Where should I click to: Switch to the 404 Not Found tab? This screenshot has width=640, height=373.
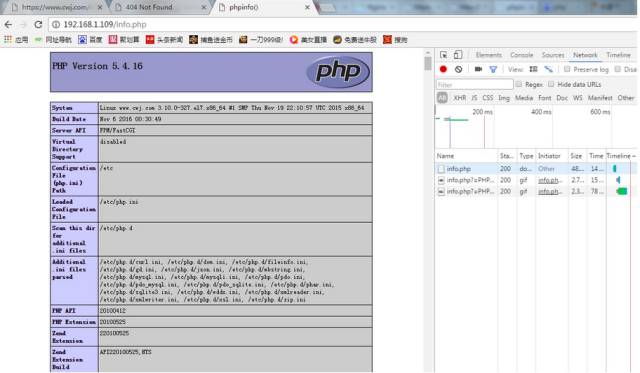pyautogui.click(x=160, y=7)
